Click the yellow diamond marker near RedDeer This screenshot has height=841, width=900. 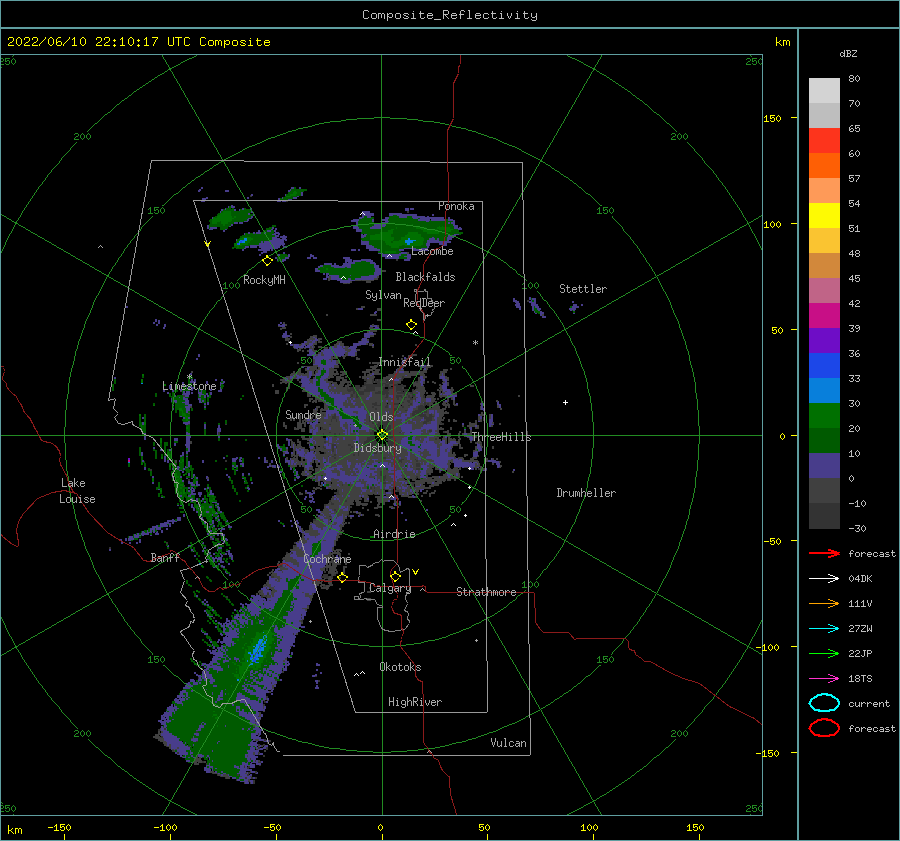pyautogui.click(x=412, y=325)
